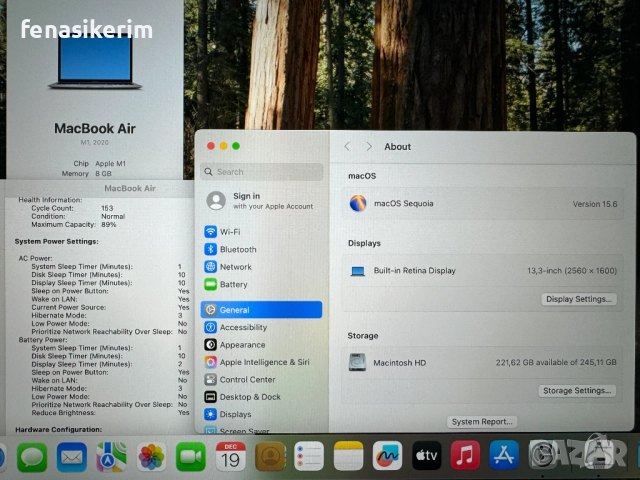This screenshot has width=640, height=480.
Task: Launch FaceTime from the Dock
Action: (191, 457)
